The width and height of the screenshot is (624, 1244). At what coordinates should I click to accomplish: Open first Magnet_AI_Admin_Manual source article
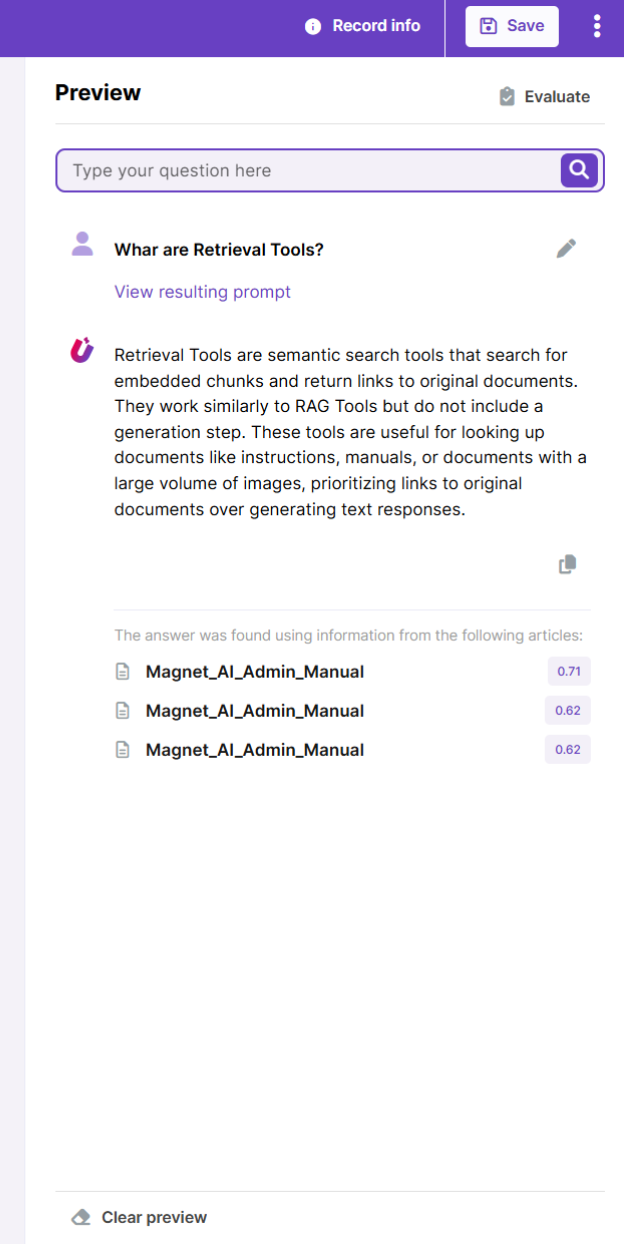tap(254, 672)
